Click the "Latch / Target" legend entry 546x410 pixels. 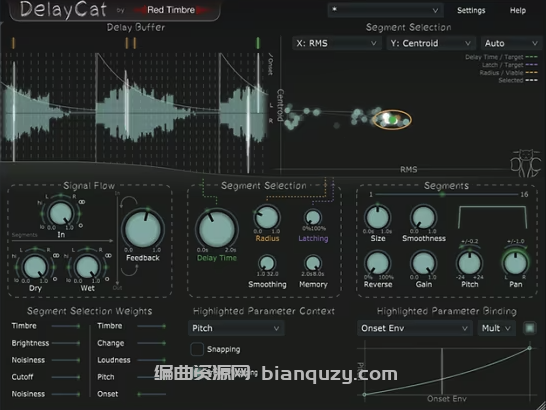pyautogui.click(x=509, y=65)
